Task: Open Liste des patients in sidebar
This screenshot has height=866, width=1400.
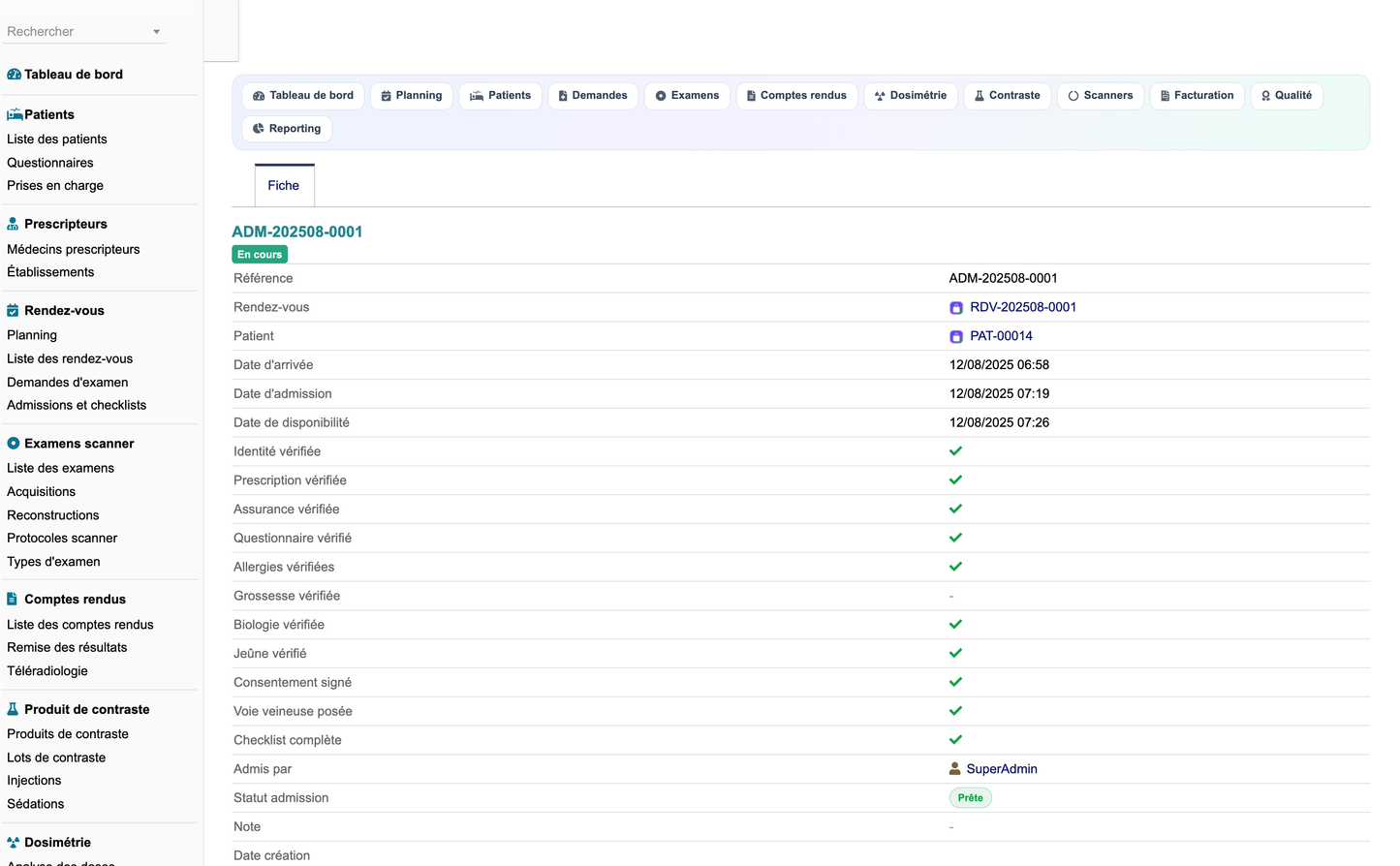Action: click(57, 139)
